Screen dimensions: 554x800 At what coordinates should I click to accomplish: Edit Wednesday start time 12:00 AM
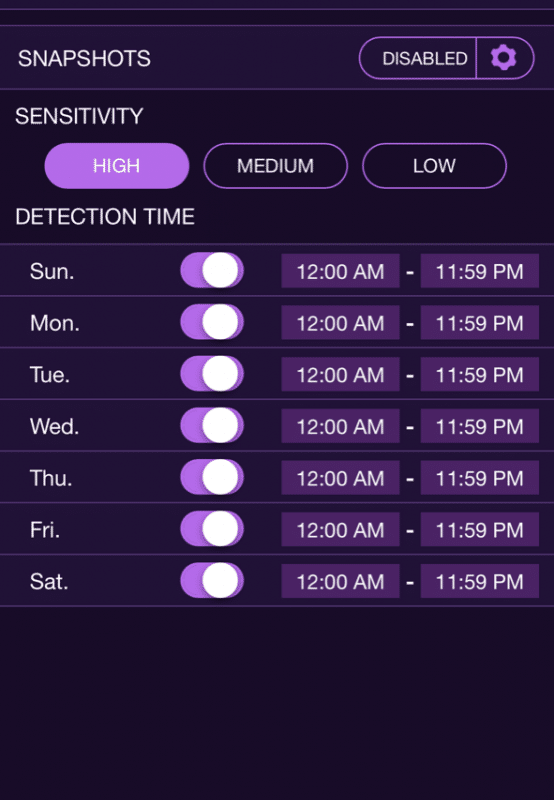(x=340, y=426)
